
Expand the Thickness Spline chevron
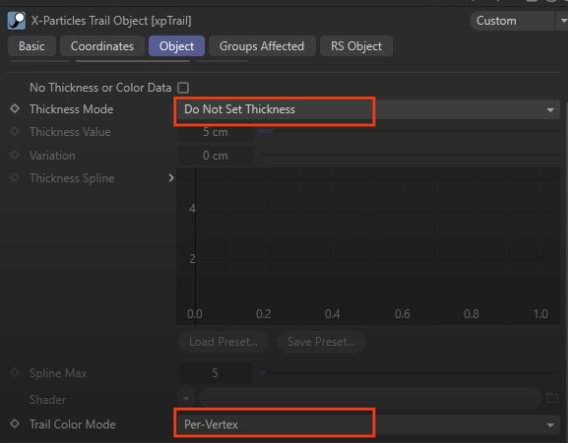click(x=171, y=178)
